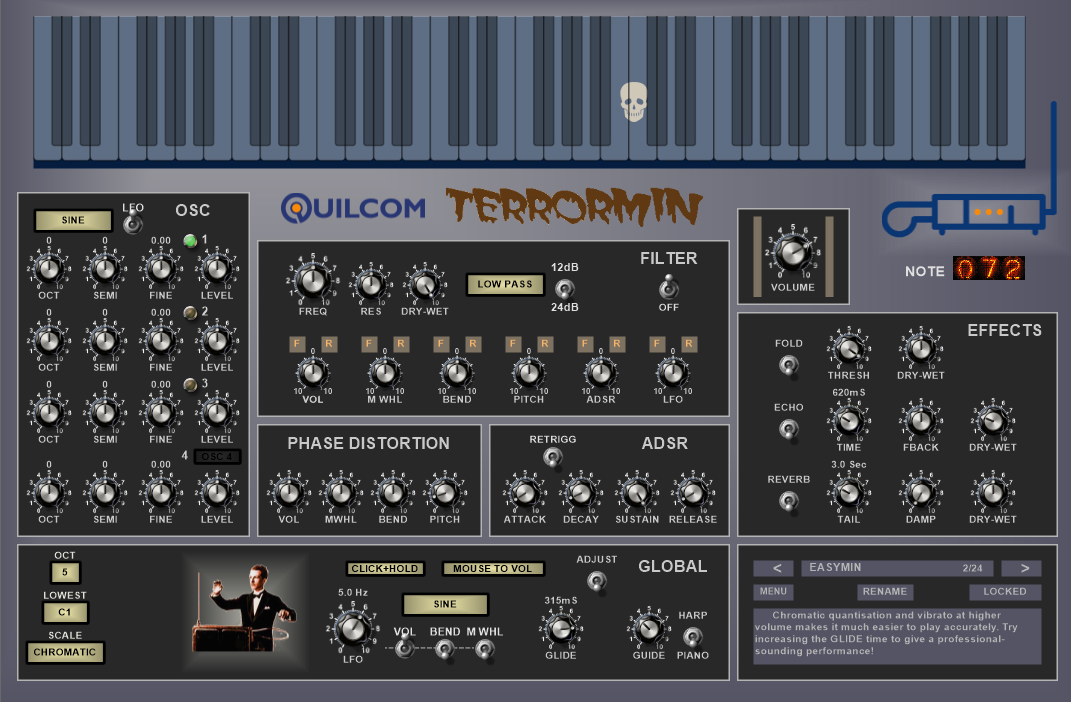Click the fold THRESH knob

pos(848,349)
